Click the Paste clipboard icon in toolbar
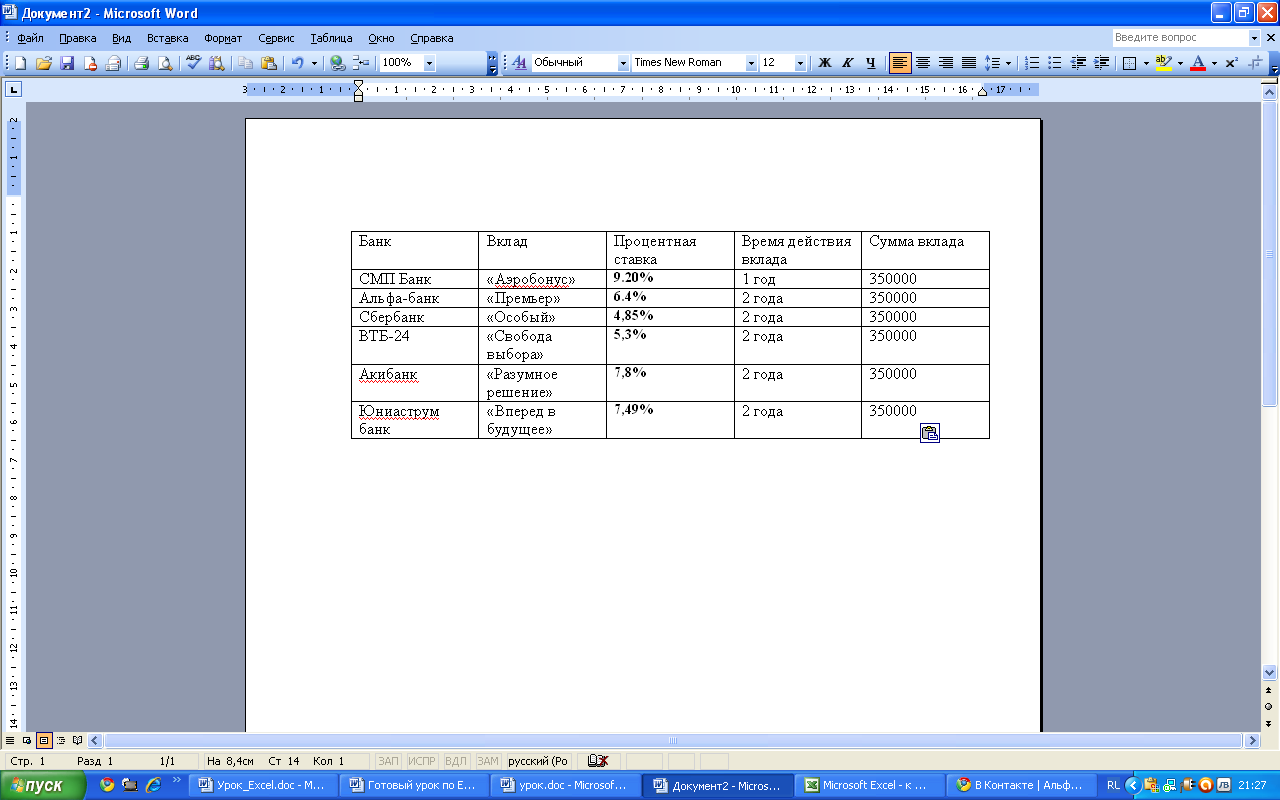 coord(268,62)
